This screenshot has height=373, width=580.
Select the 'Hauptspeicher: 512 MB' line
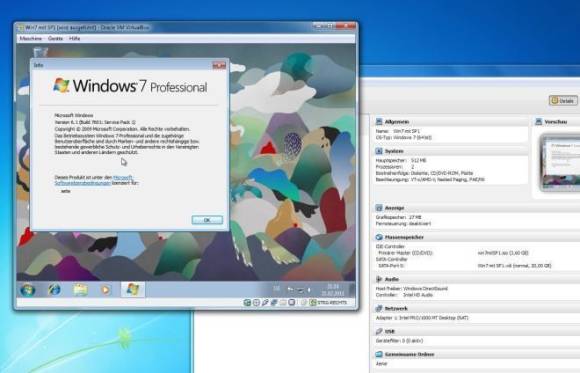[401, 160]
